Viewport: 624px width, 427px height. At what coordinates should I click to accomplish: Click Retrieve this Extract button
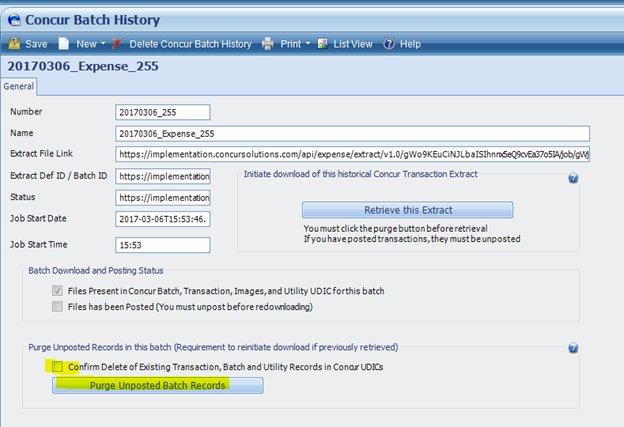pyautogui.click(x=408, y=210)
